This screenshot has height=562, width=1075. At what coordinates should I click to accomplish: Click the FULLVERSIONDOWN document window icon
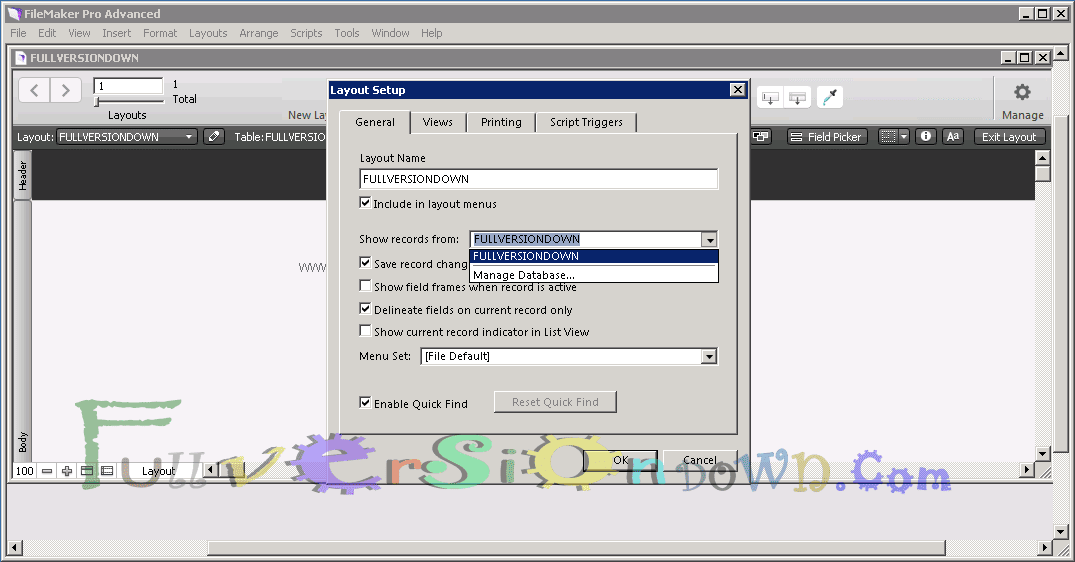tap(21, 58)
